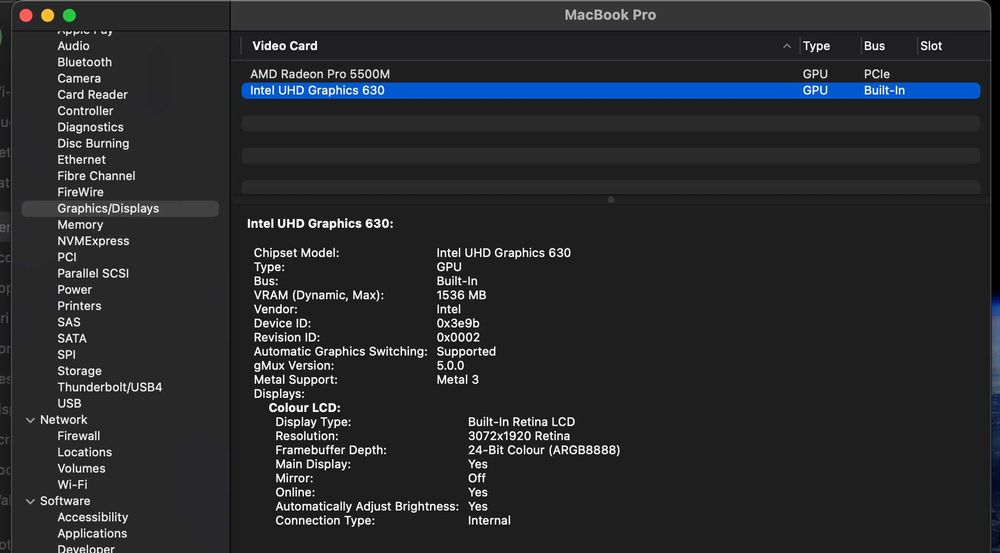Sort by Bus column header
Image resolution: width=1000 pixels, height=553 pixels.
[874, 46]
